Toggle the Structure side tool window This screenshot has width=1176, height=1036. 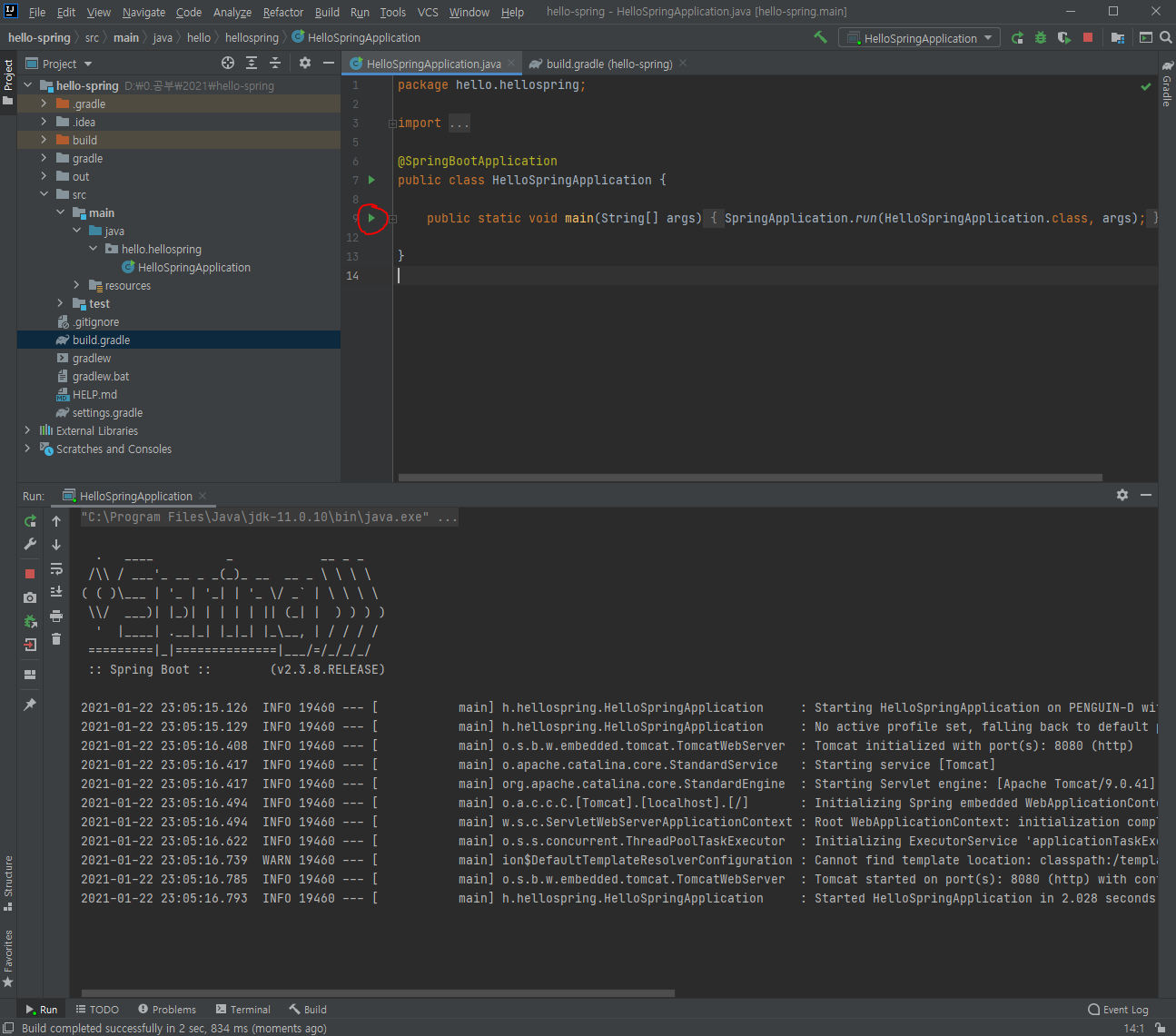pos(8,882)
